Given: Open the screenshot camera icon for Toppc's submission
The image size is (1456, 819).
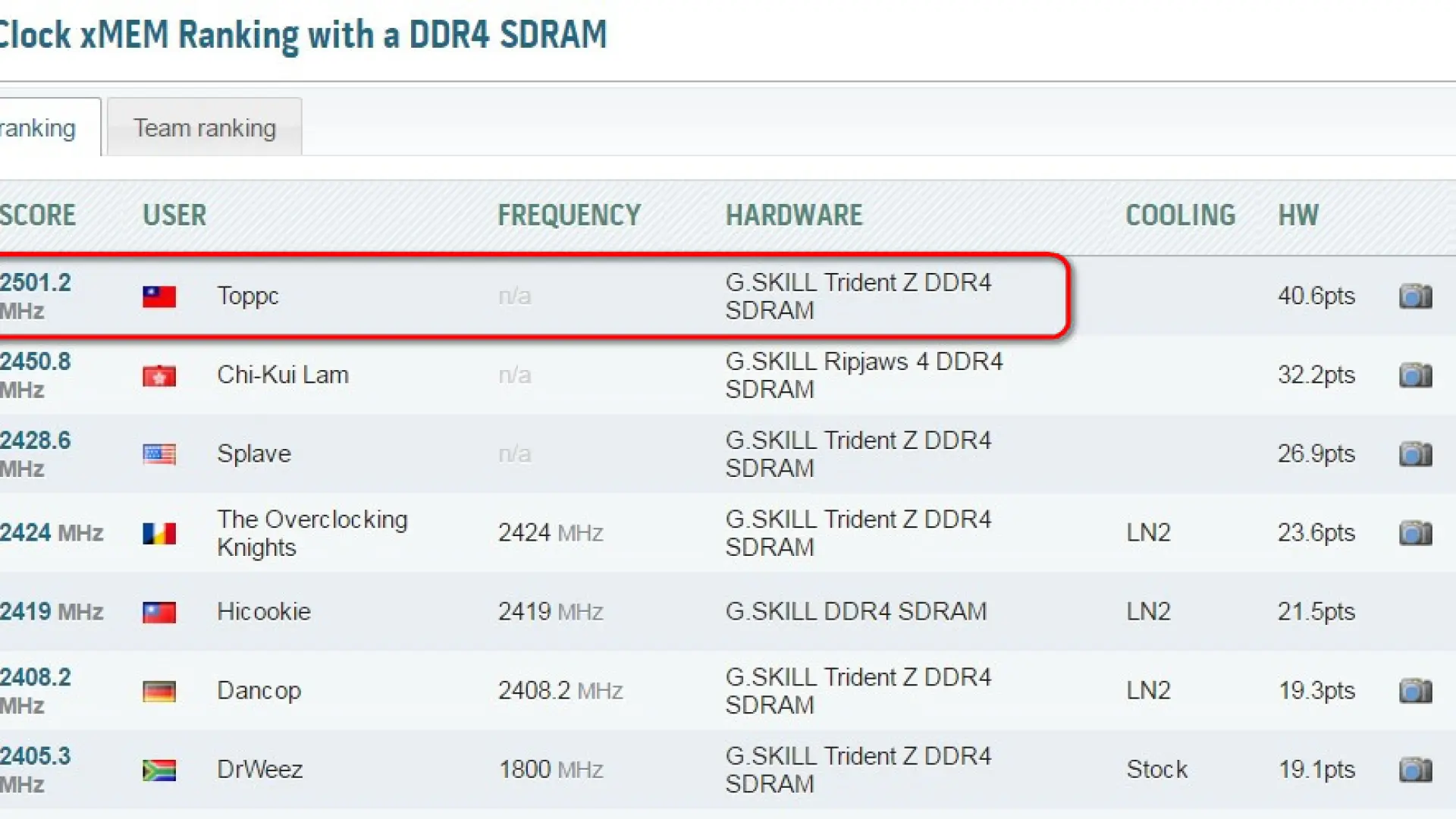Looking at the screenshot, I should click(1415, 296).
